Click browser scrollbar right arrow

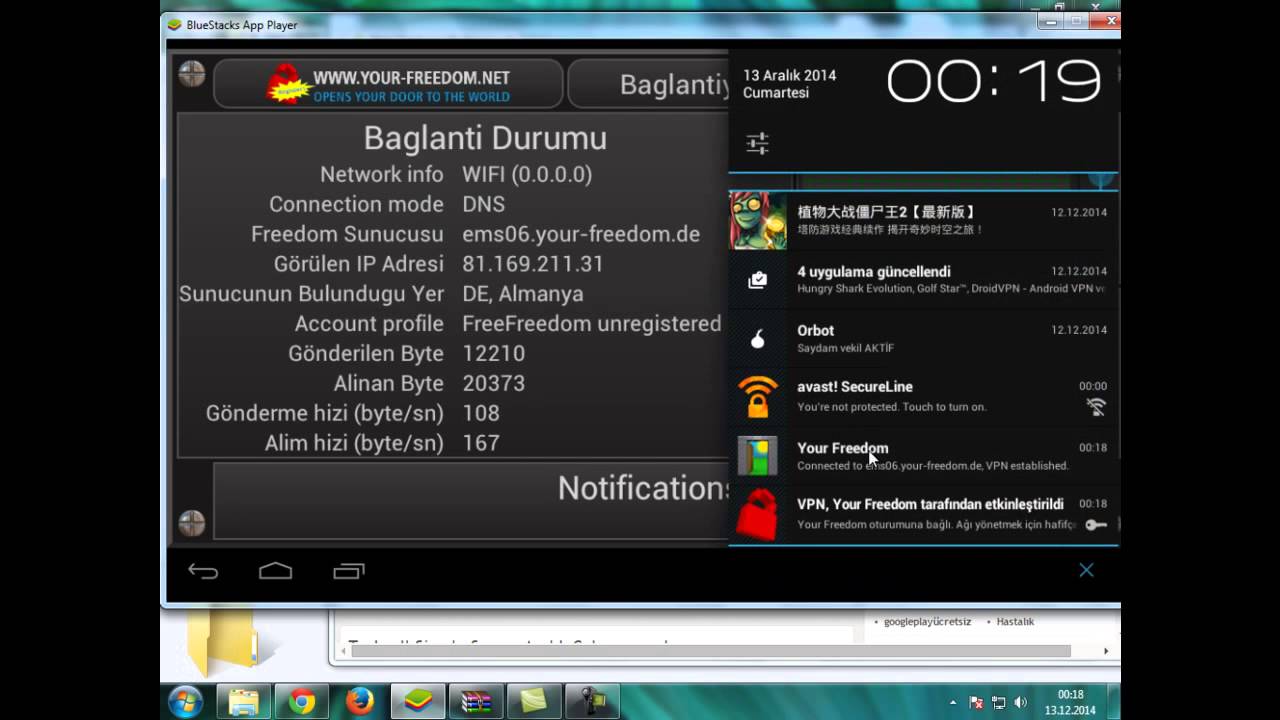(1105, 651)
